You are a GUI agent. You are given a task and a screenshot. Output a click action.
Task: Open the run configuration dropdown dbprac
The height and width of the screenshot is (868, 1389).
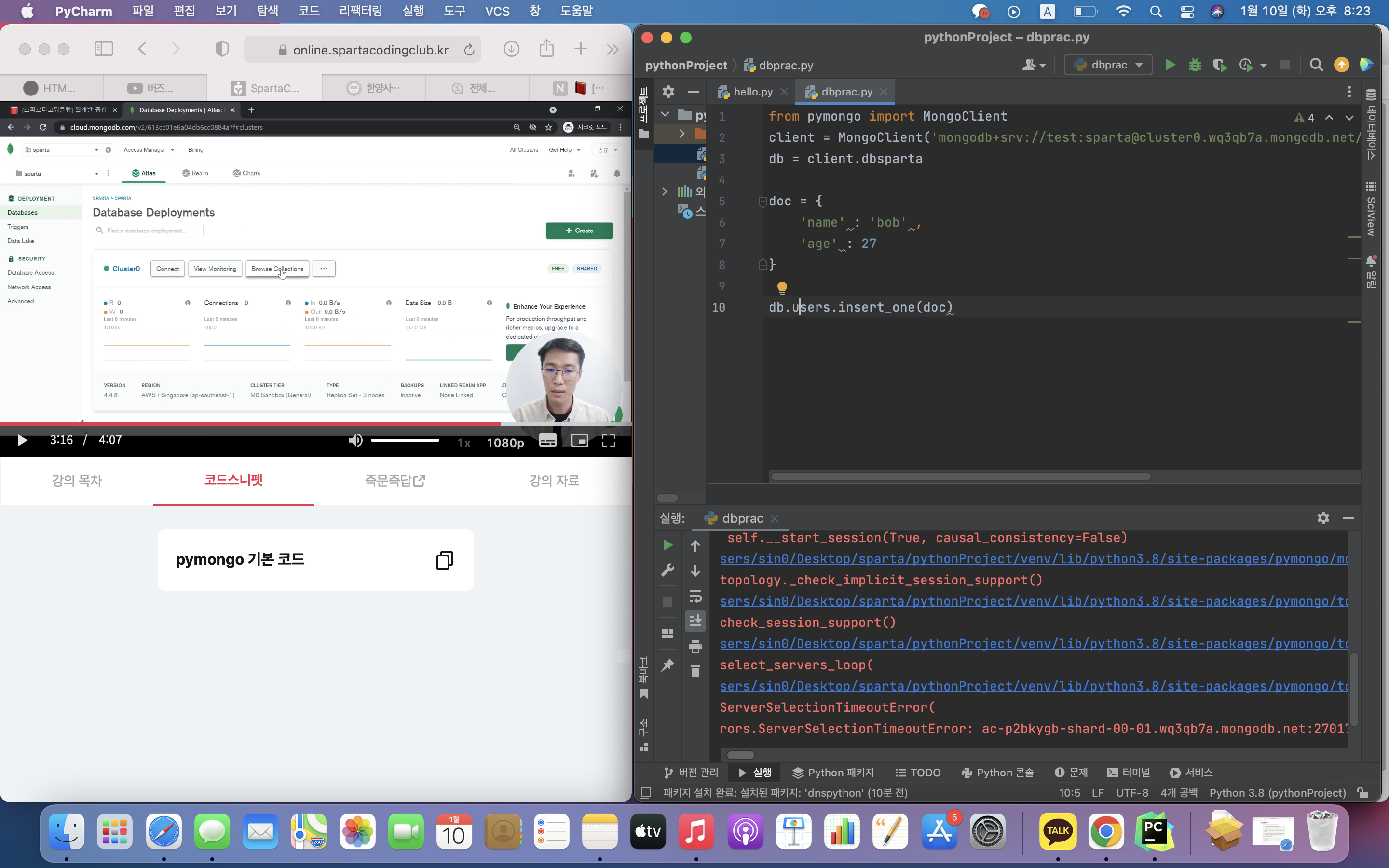tap(1107, 65)
